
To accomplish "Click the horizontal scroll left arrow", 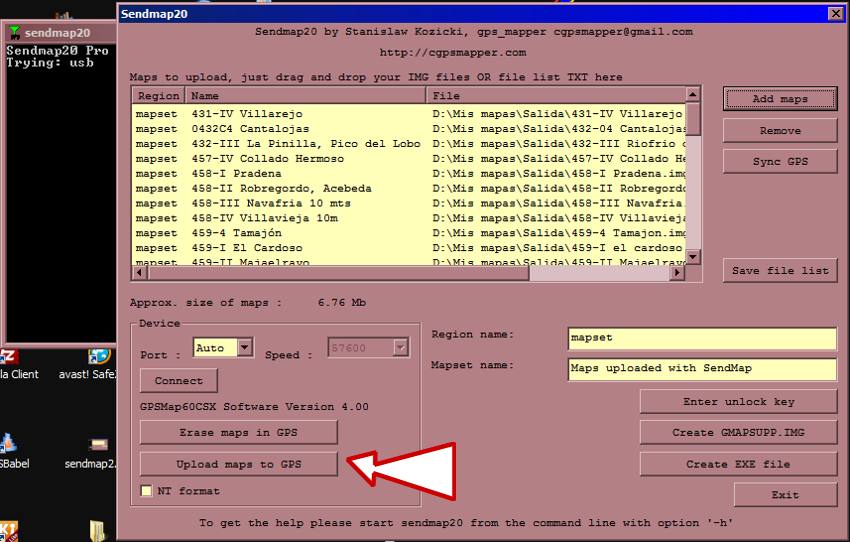I will (140, 273).
